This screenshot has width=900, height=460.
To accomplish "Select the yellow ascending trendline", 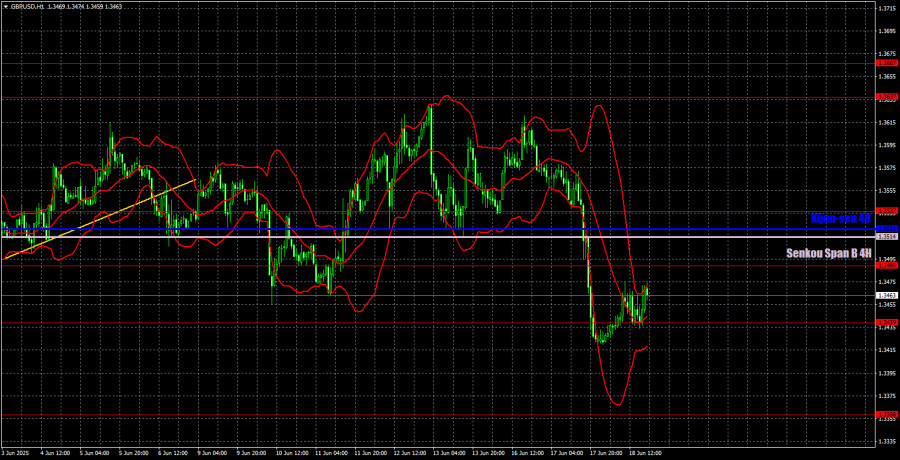I will 99,219.
